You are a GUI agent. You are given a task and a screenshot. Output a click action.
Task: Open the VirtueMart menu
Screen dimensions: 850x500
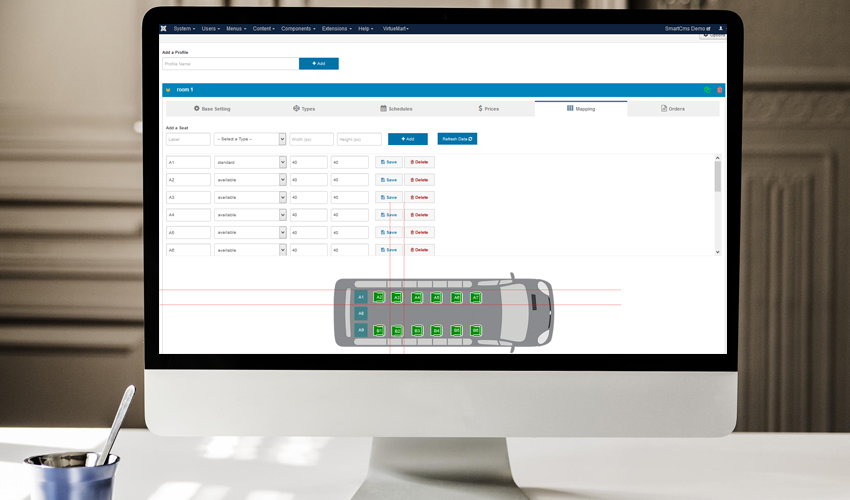[397, 29]
